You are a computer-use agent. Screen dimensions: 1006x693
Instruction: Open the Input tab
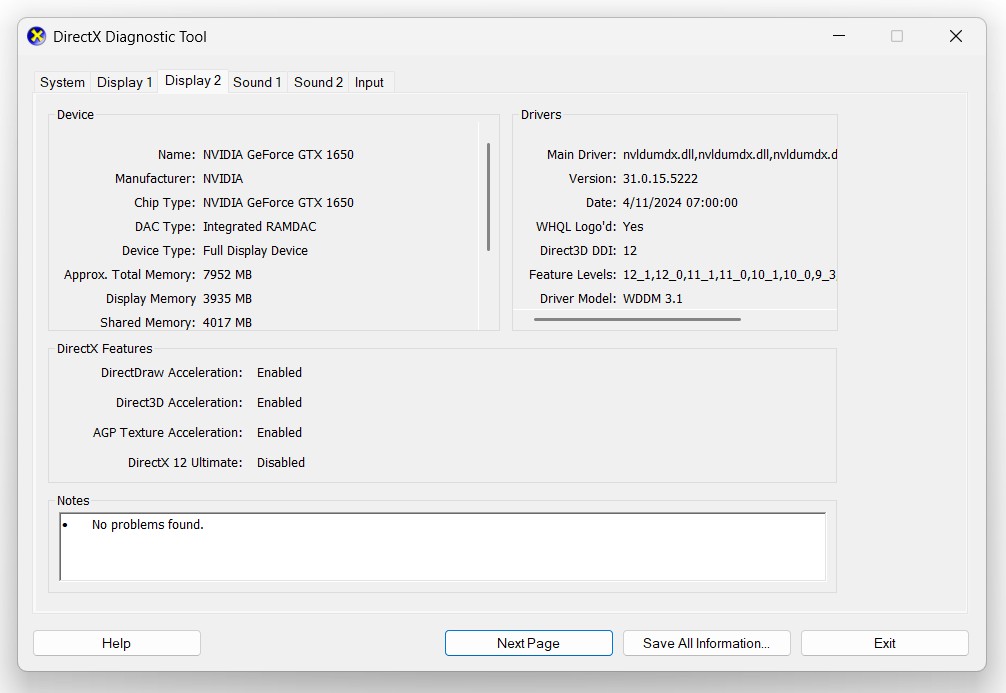tap(369, 83)
